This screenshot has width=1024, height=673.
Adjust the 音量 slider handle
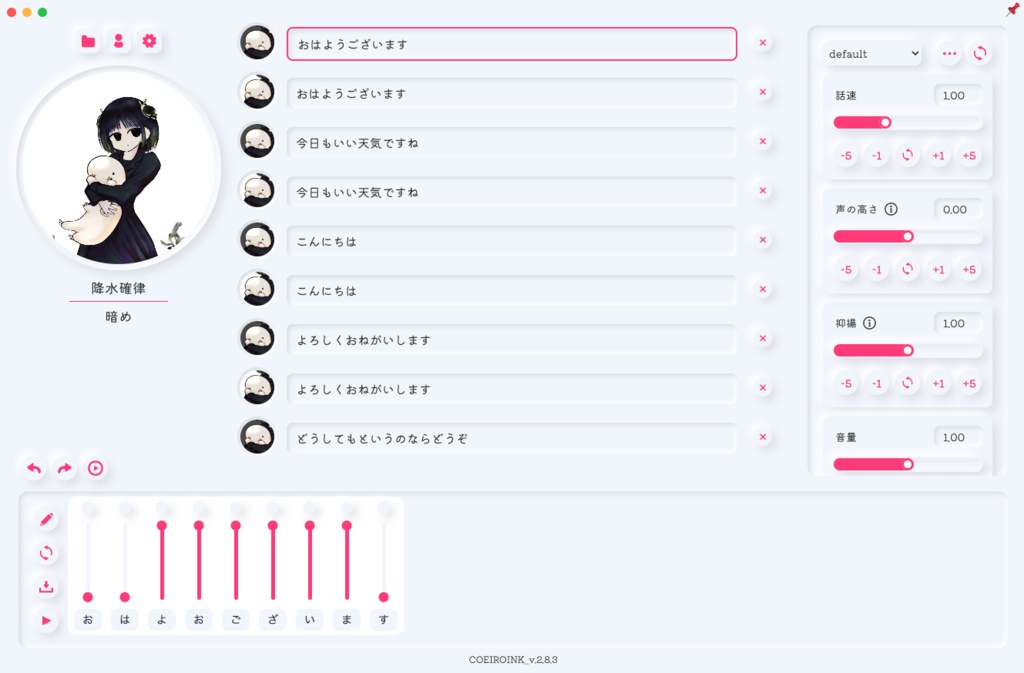907,464
